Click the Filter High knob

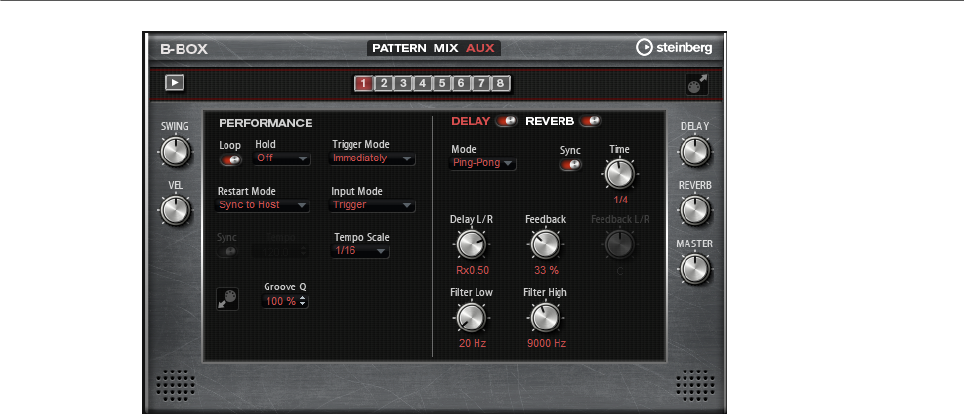click(545, 317)
